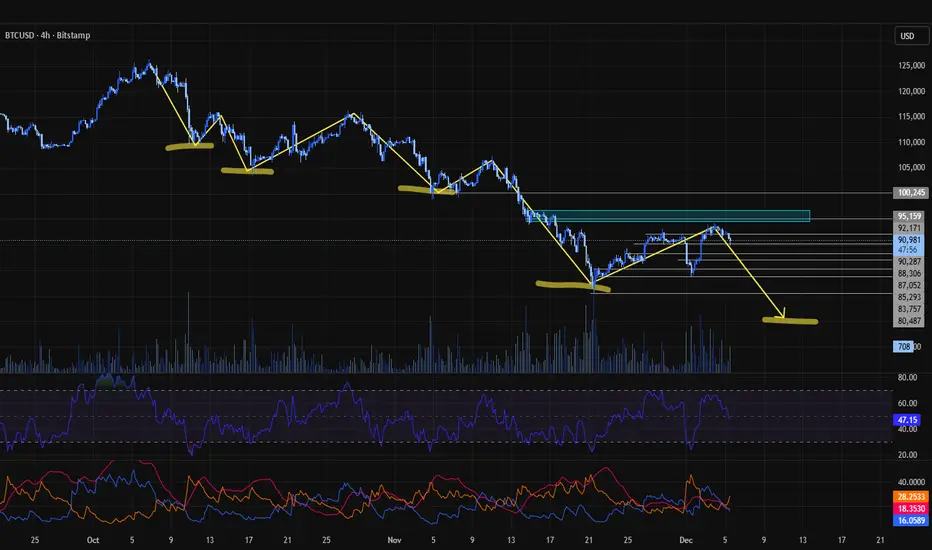Open the USD currency selector
Screen dimensions: 932x550
911,36
